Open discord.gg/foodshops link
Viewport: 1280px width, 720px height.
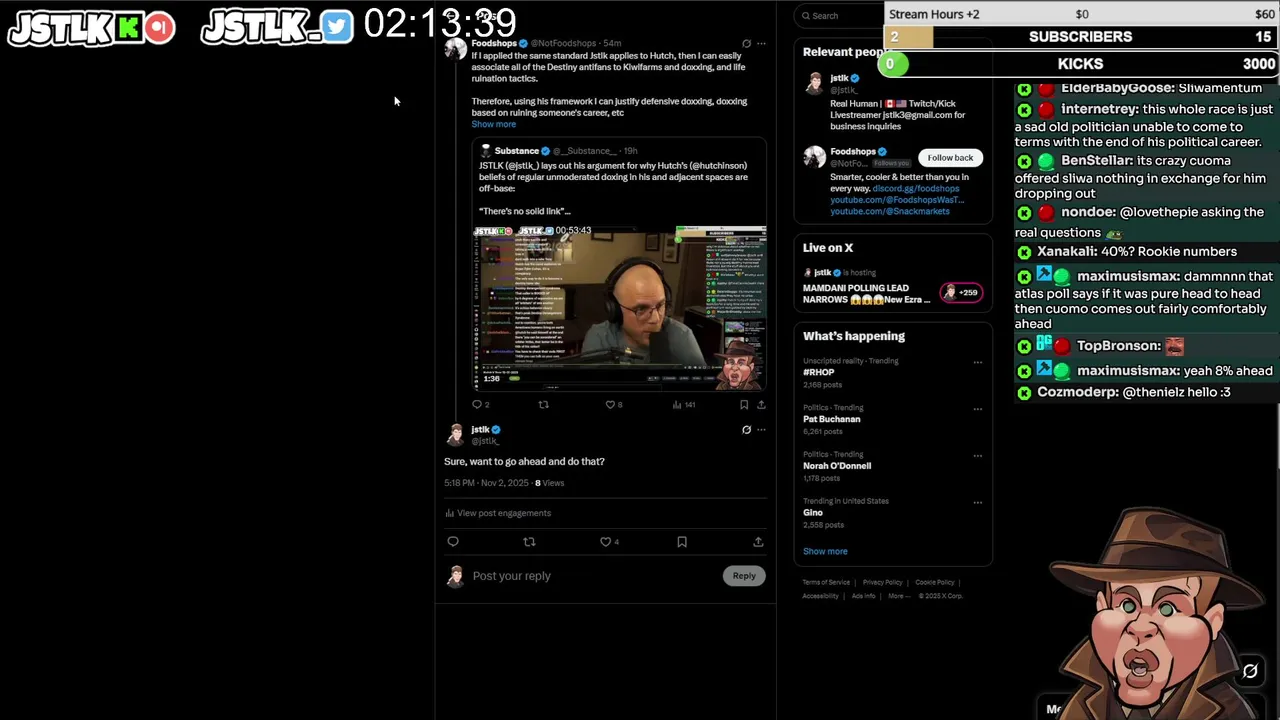coord(916,188)
